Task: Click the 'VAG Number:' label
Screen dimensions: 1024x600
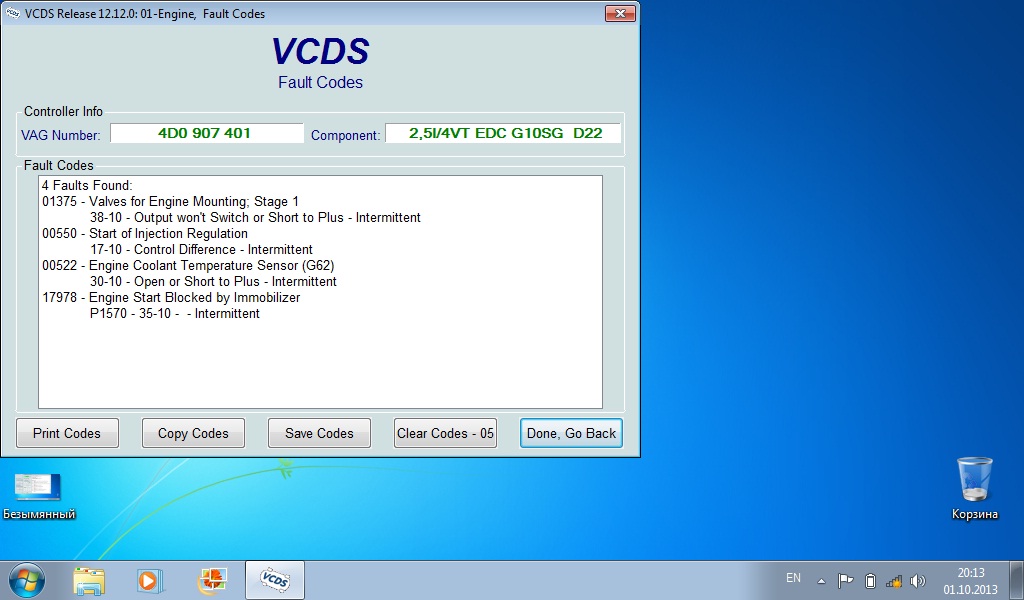Action: pyautogui.click(x=61, y=135)
